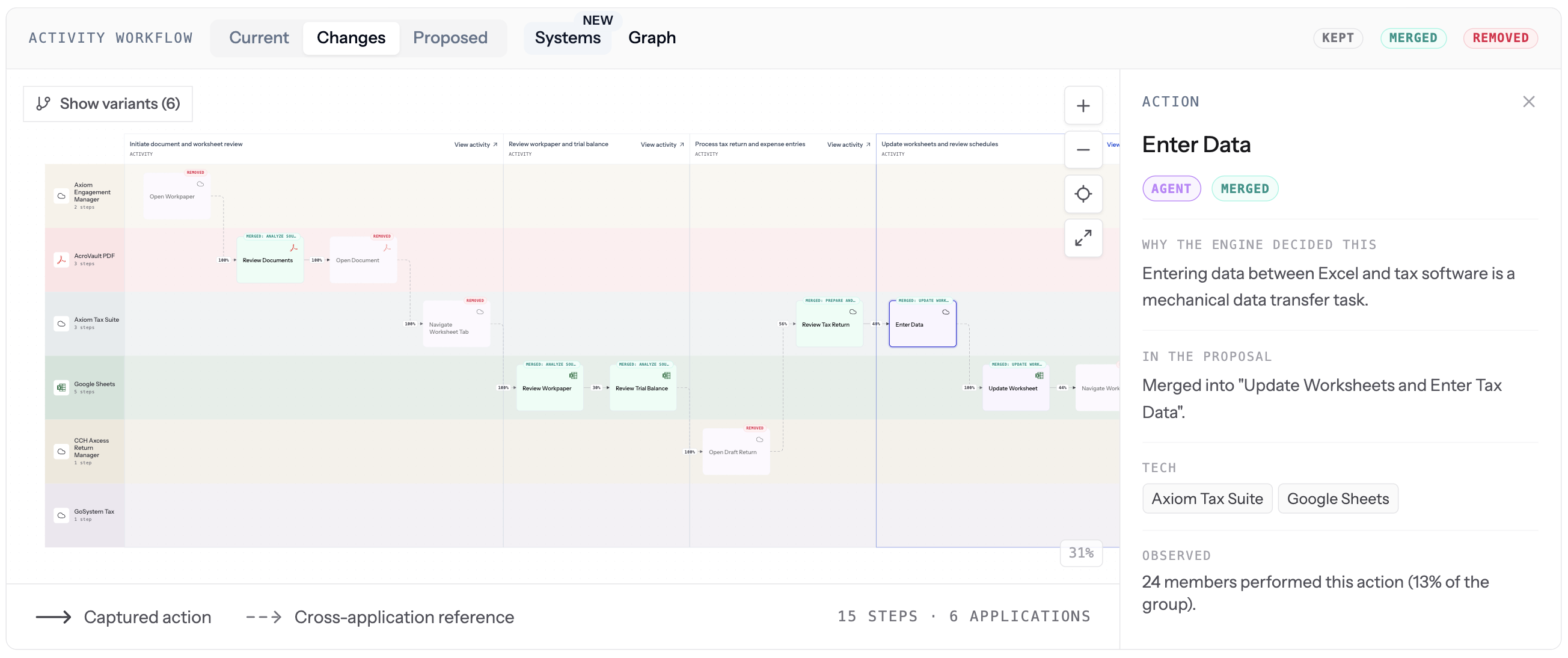This screenshot has width=1568, height=658.
Task: Select the Open Workpaper removed node
Action: point(177,196)
